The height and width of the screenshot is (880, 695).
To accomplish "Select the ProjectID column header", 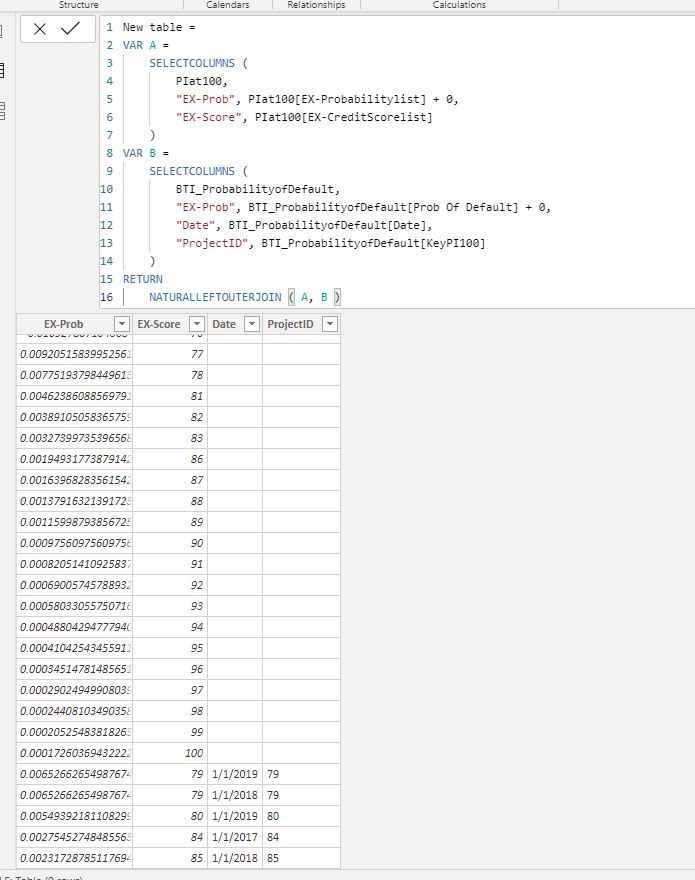I will pos(290,324).
